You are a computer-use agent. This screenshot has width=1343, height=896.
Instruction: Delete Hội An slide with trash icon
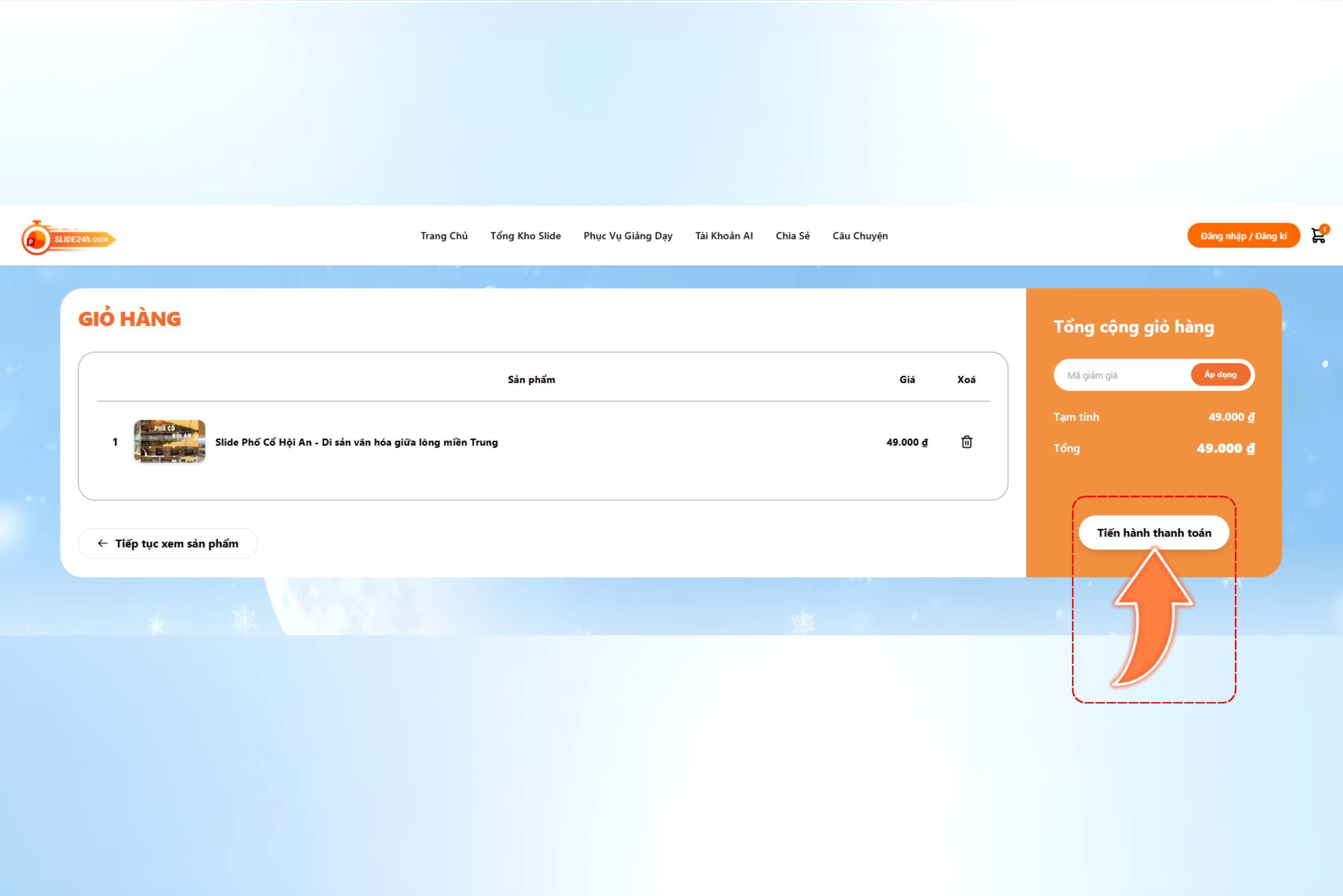point(967,442)
